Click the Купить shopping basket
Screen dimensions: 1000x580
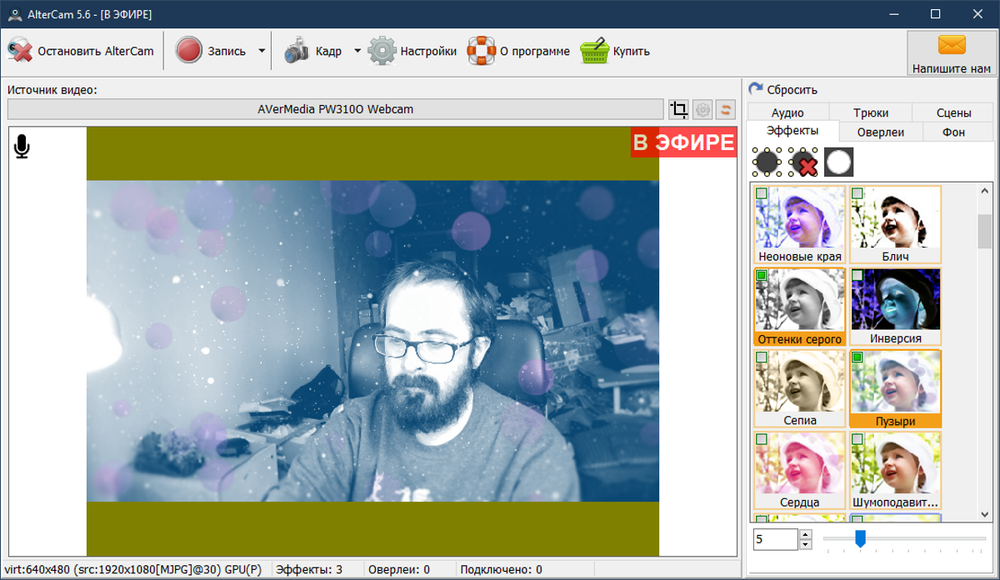point(595,51)
